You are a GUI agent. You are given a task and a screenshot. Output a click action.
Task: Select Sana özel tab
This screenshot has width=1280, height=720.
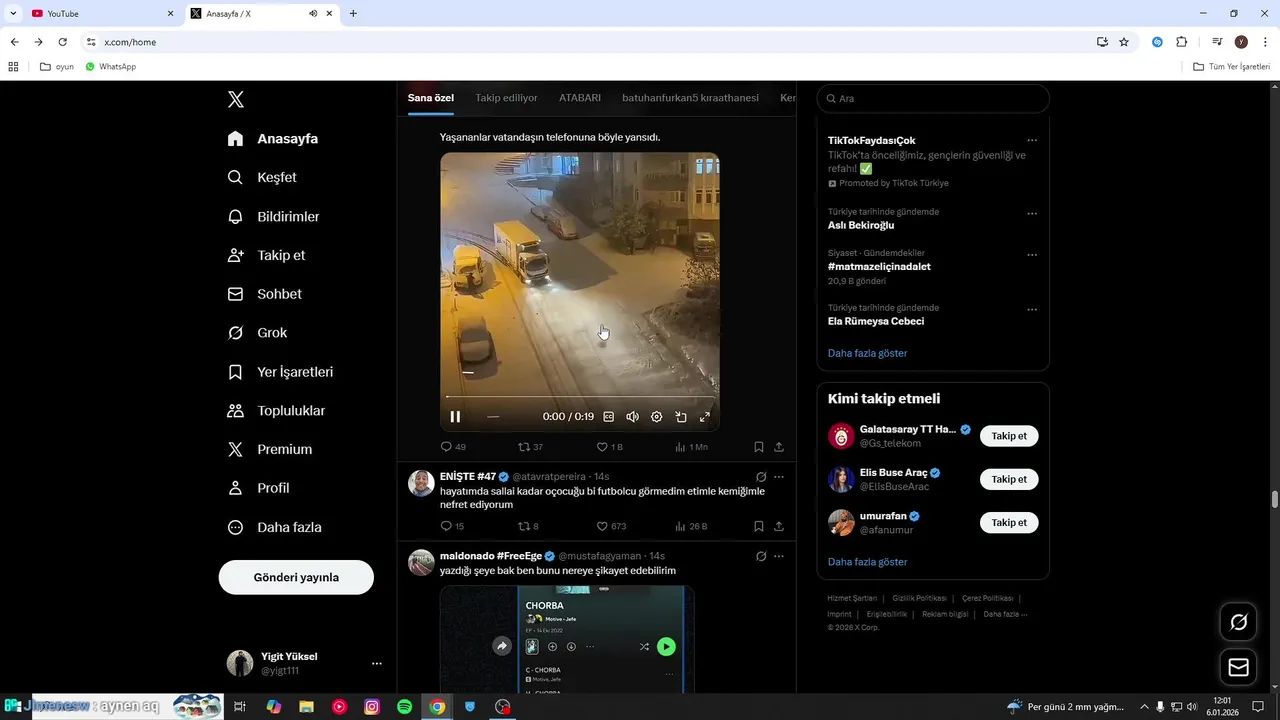[431, 98]
